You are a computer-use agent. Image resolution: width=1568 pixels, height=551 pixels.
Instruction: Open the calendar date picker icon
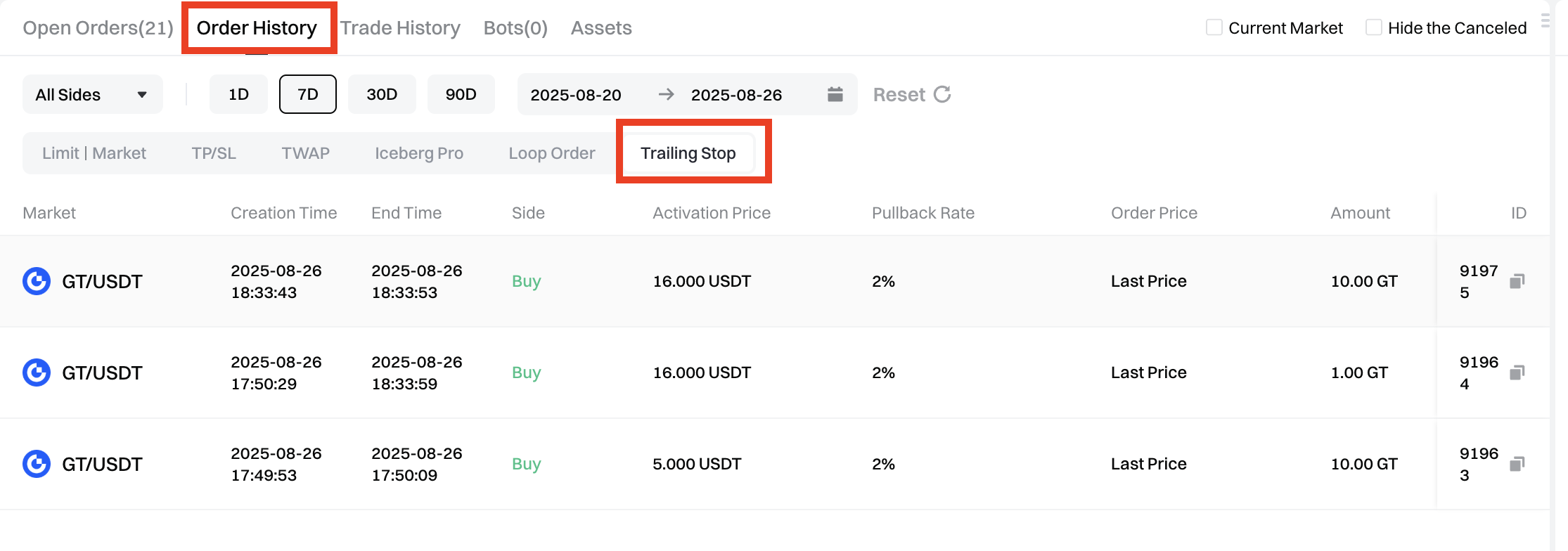coord(835,94)
